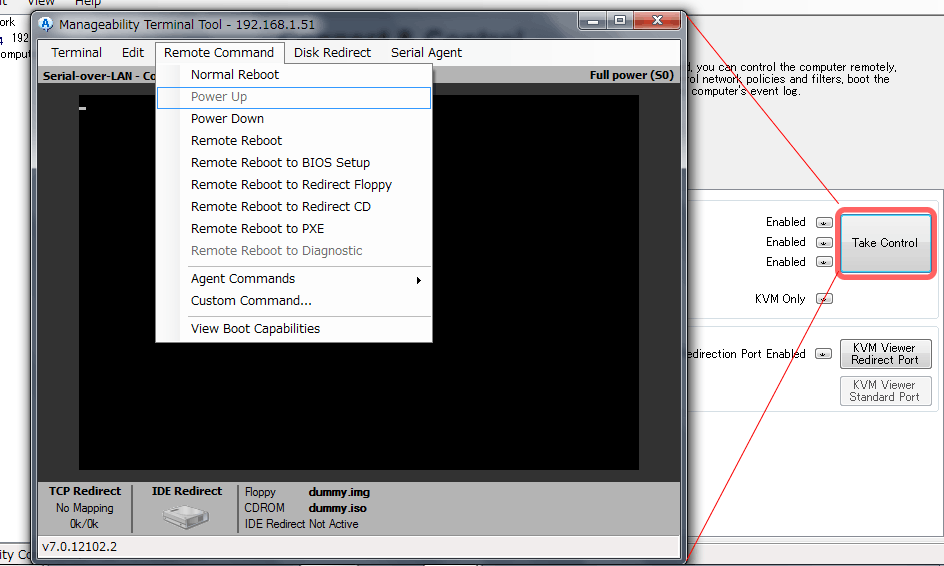Screen dimensions: 944x566
Task: Minimize the Manageability Terminal Tool window
Action: click(593, 21)
